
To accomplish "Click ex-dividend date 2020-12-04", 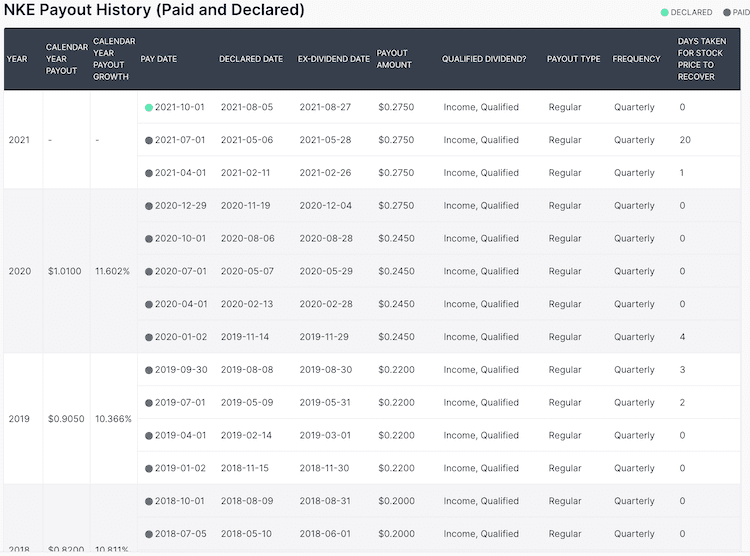I will pyautogui.click(x=326, y=206).
